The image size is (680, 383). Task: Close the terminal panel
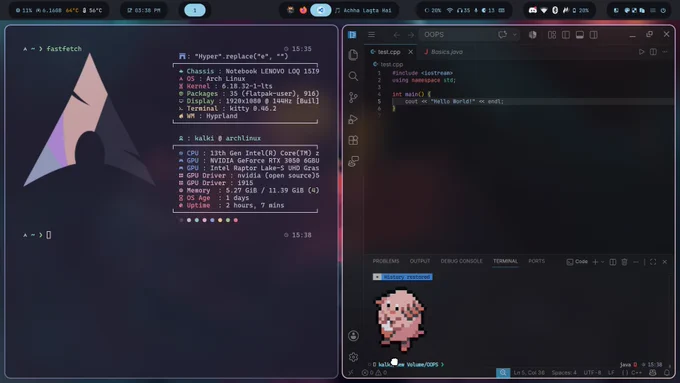click(x=665, y=262)
